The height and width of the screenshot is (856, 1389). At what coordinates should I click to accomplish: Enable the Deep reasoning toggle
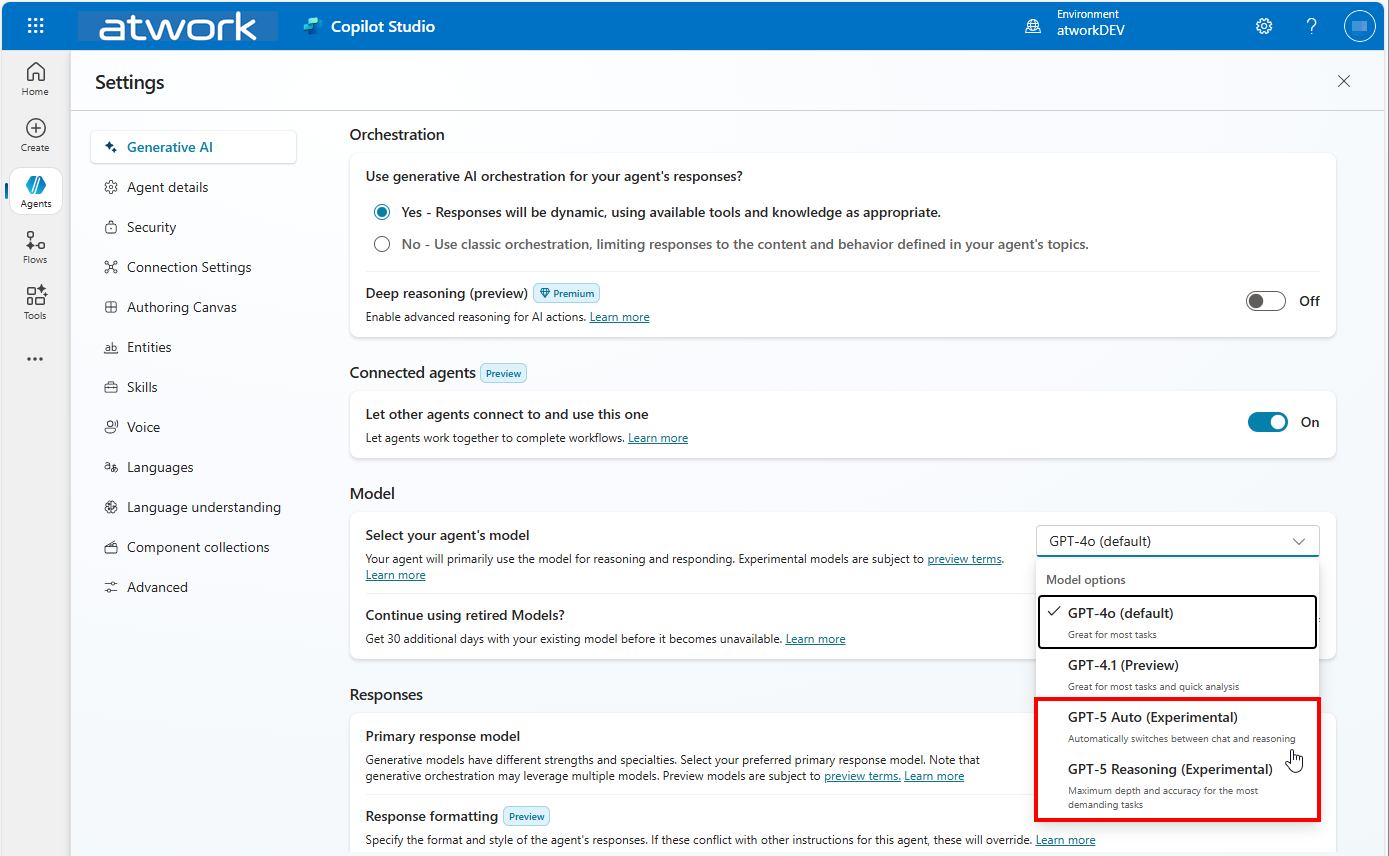pyautogui.click(x=1265, y=301)
